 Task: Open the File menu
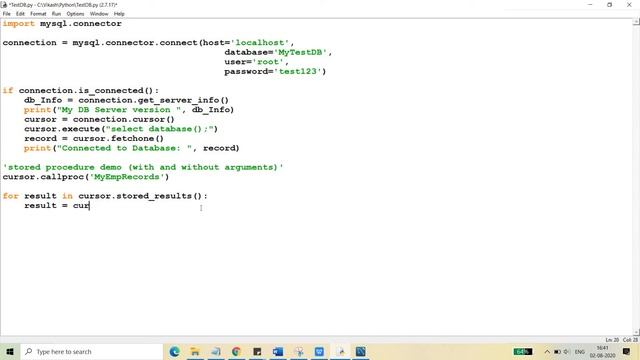click(x=7, y=14)
